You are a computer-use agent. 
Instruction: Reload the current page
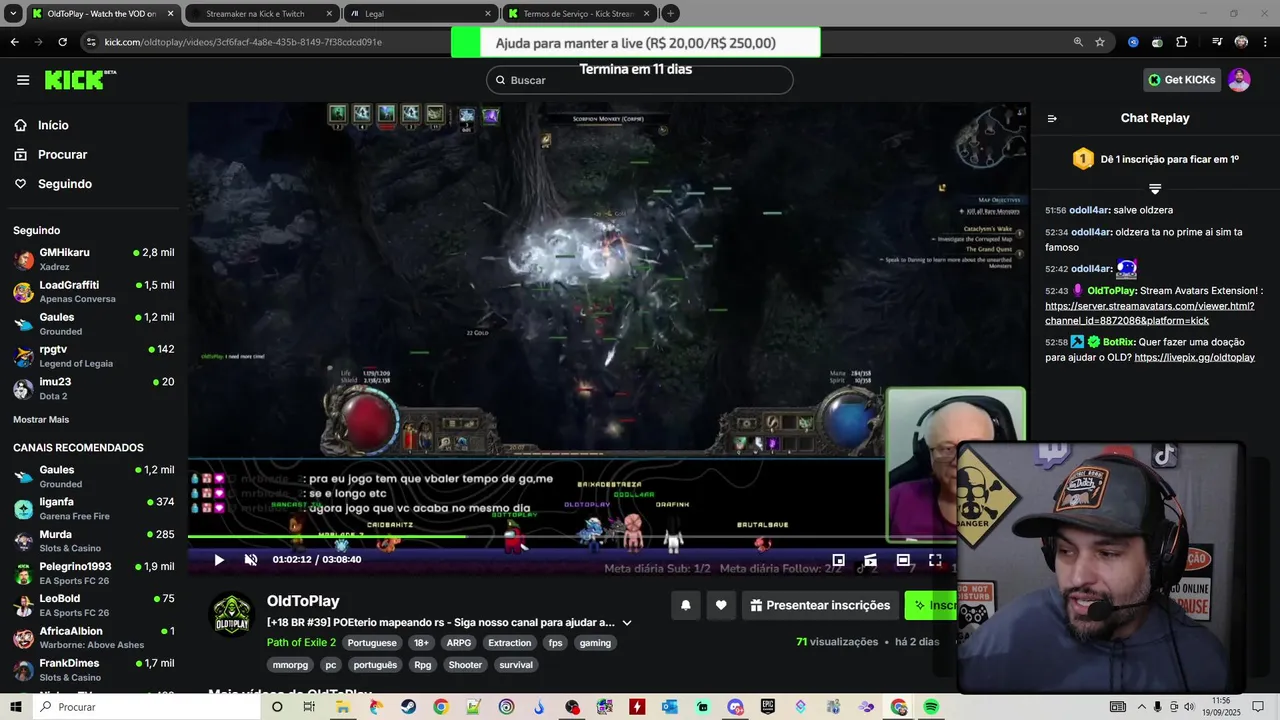coord(62,42)
